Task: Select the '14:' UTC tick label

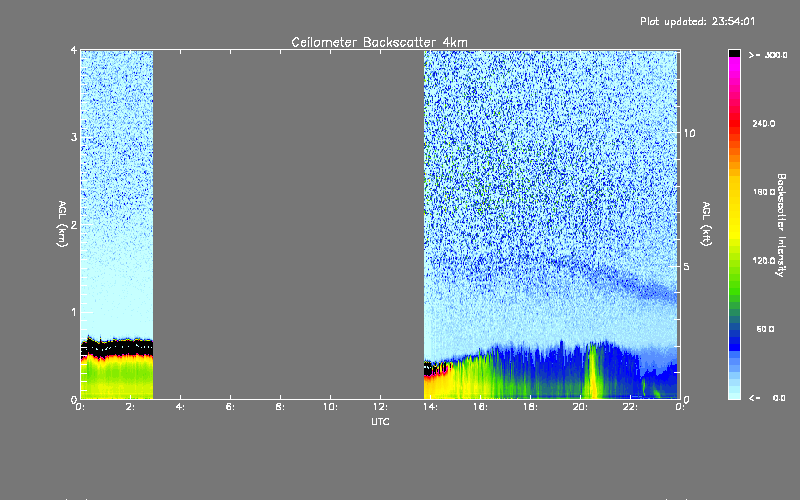Action: (x=431, y=407)
